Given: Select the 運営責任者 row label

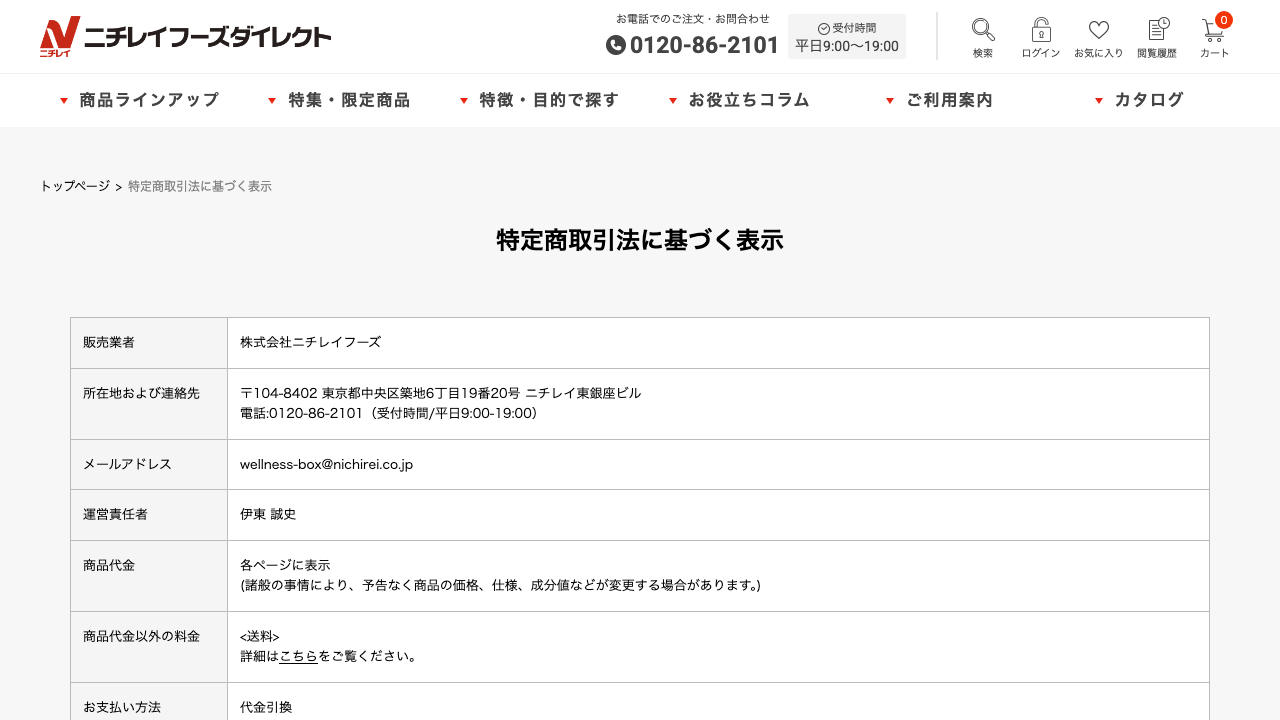Looking at the screenshot, I should pos(115,514).
